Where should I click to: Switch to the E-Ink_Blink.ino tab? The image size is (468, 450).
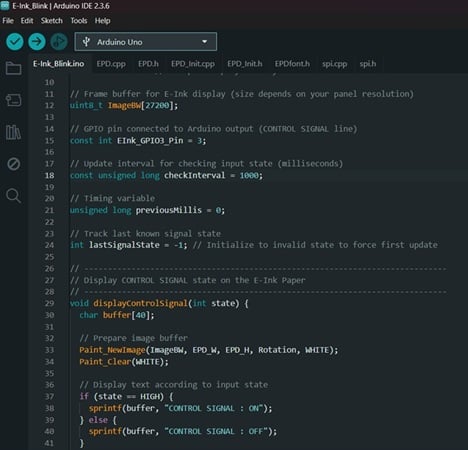click(58, 64)
